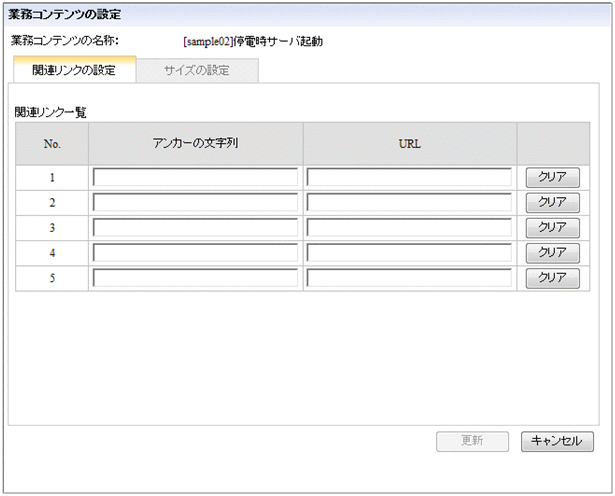Click the anchor text field in row 3

pos(195,227)
